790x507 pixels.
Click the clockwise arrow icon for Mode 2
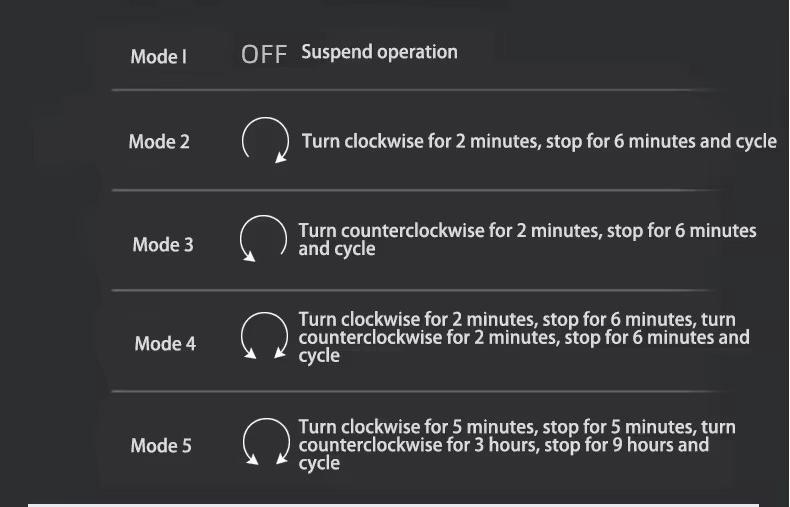tap(265, 141)
